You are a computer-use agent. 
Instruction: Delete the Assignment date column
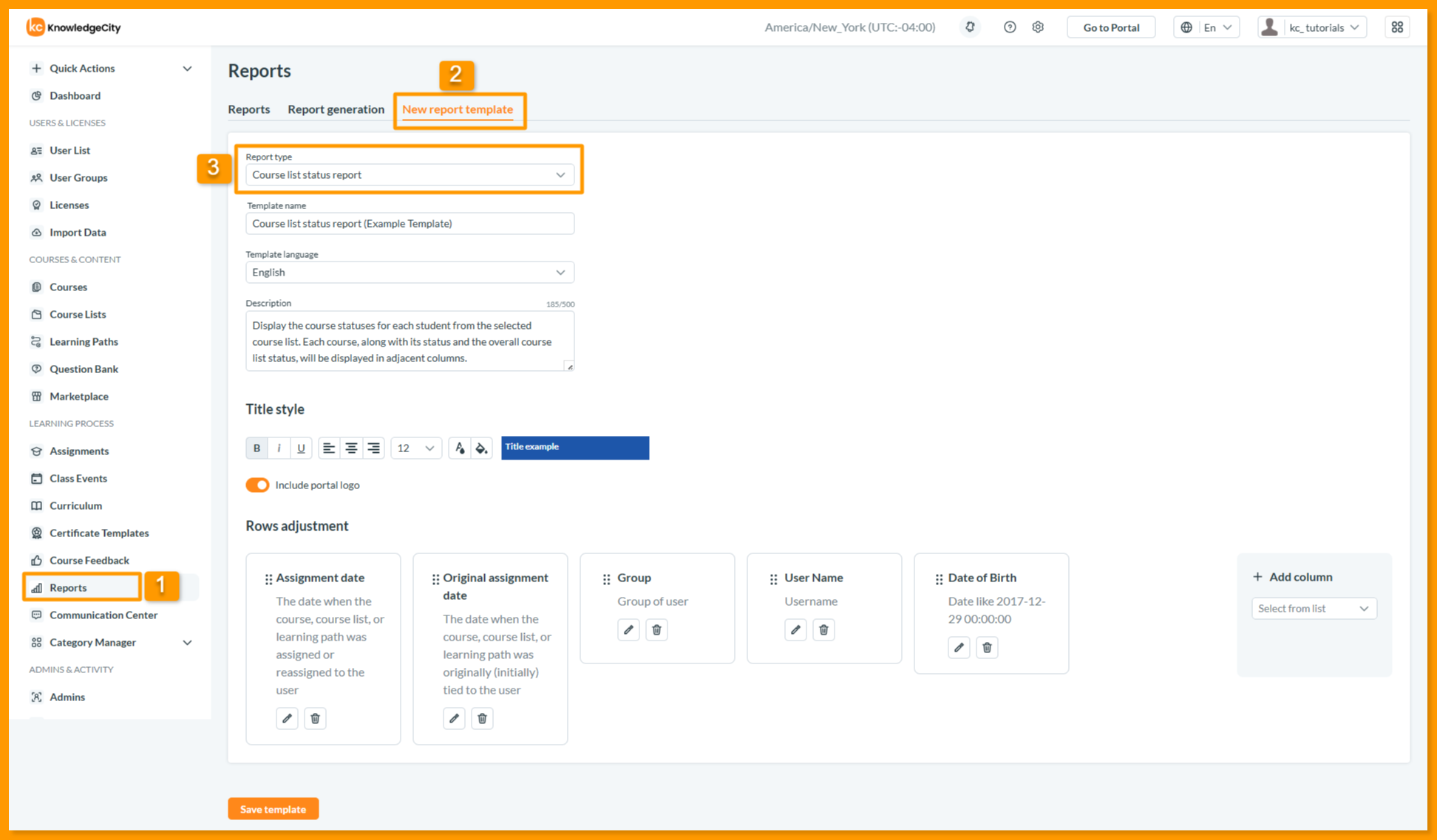pos(315,718)
